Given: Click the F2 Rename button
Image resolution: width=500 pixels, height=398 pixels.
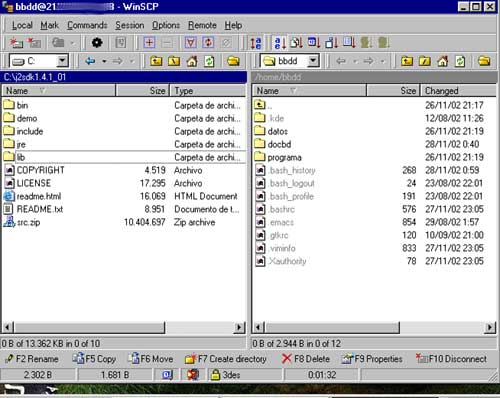Looking at the screenshot, I should coord(32,359).
